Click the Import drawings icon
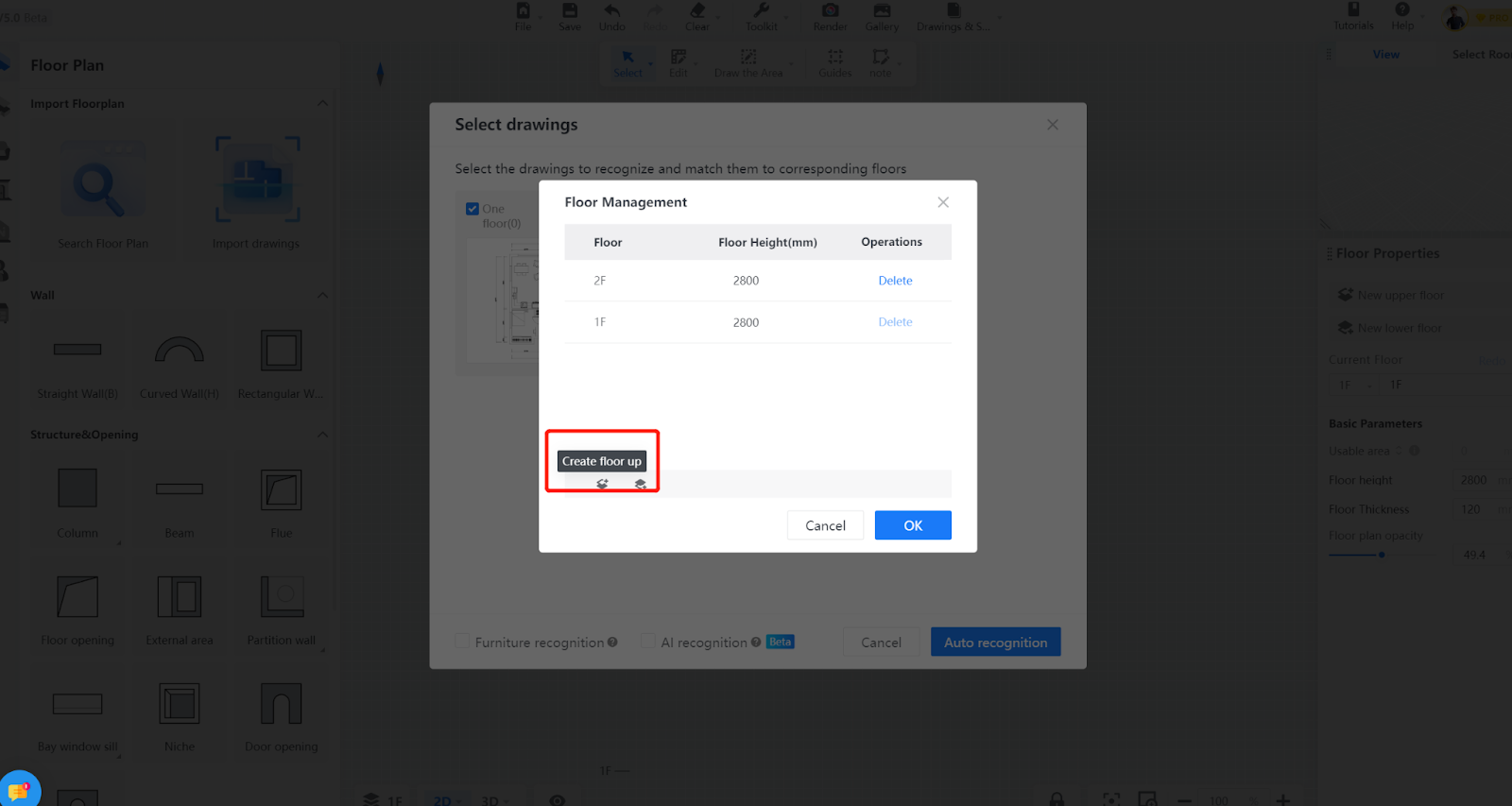Viewport: 1512px width, 806px height. coord(257,180)
